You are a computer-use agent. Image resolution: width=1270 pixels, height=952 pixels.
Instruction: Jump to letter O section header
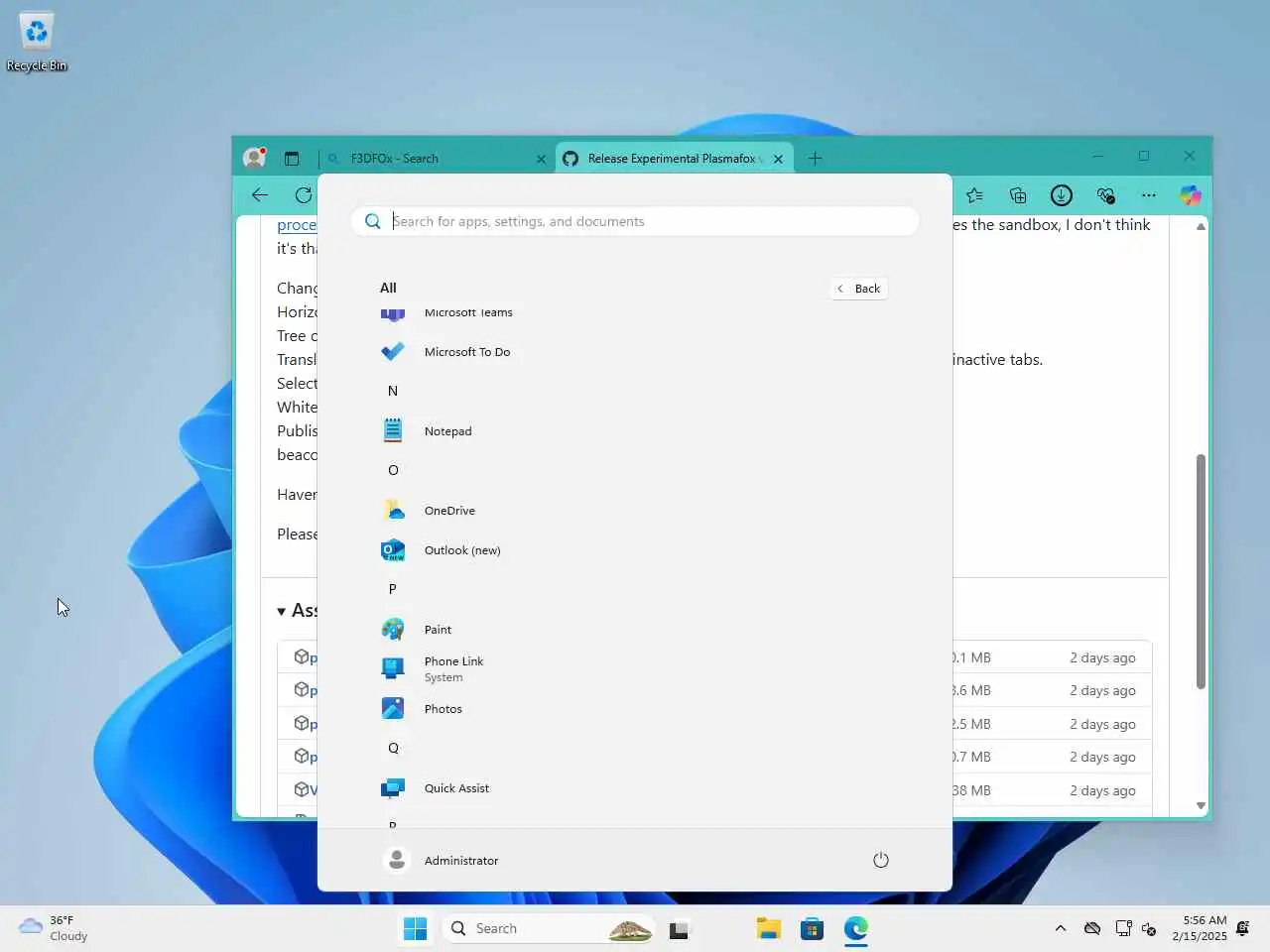393,470
